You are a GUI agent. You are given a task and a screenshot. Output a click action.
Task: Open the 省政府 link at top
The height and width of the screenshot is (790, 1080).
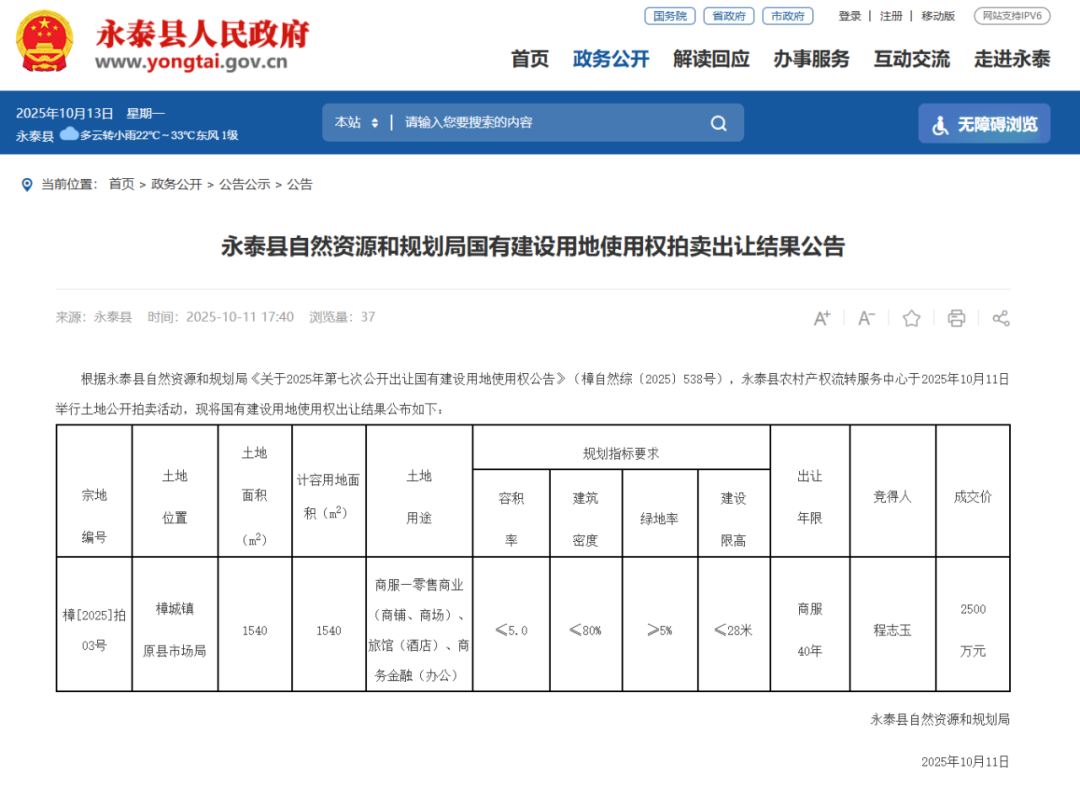click(x=728, y=16)
